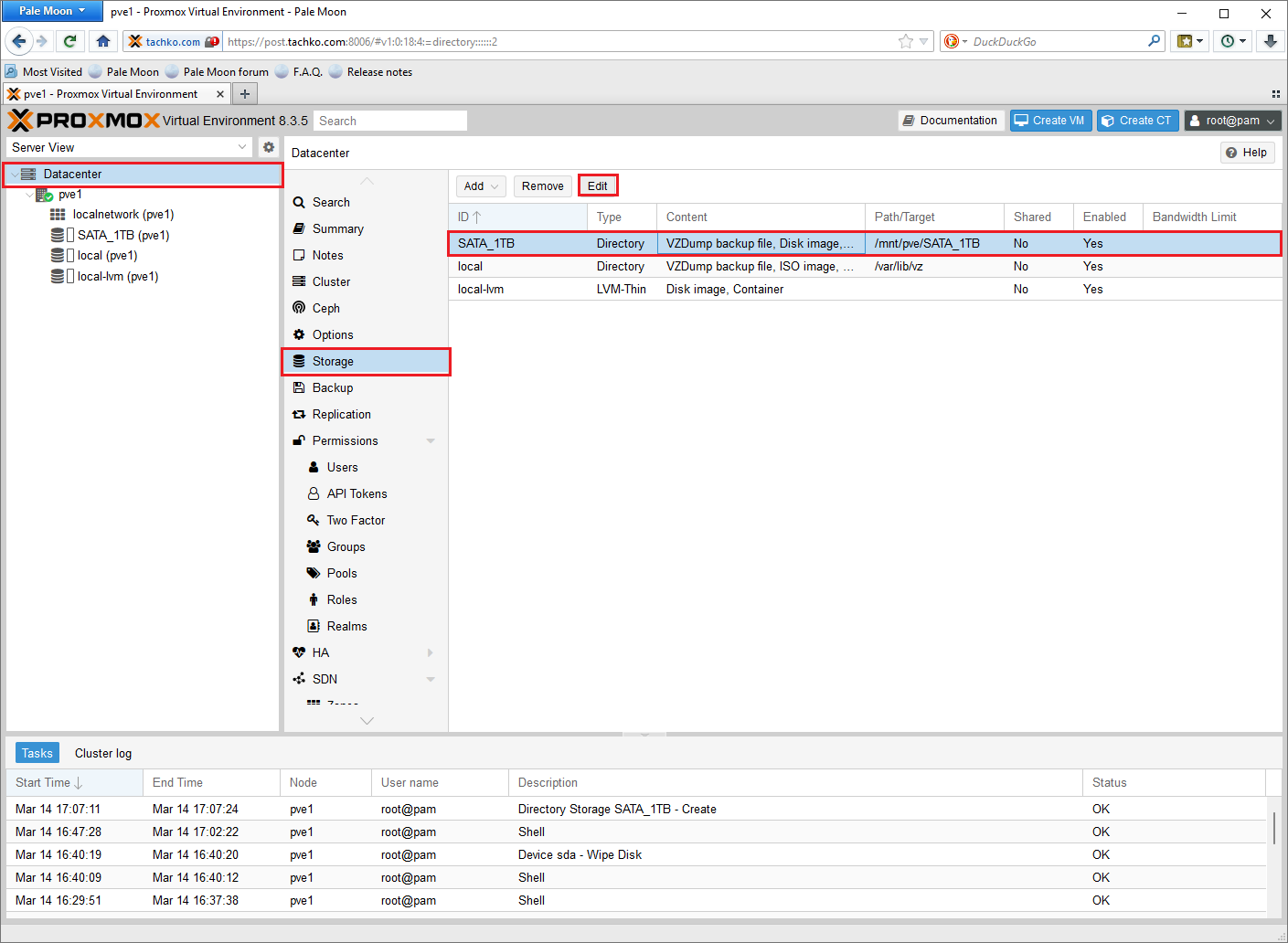1288x943 pixels.
Task: Collapse the Datacenter tree node arrow
Action: (x=14, y=175)
